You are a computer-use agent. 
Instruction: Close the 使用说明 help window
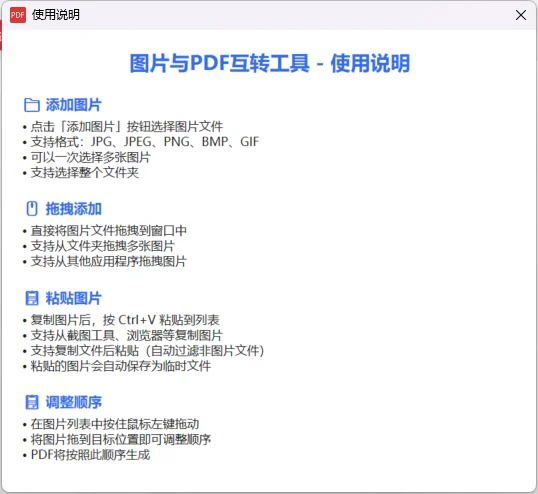pos(521,15)
